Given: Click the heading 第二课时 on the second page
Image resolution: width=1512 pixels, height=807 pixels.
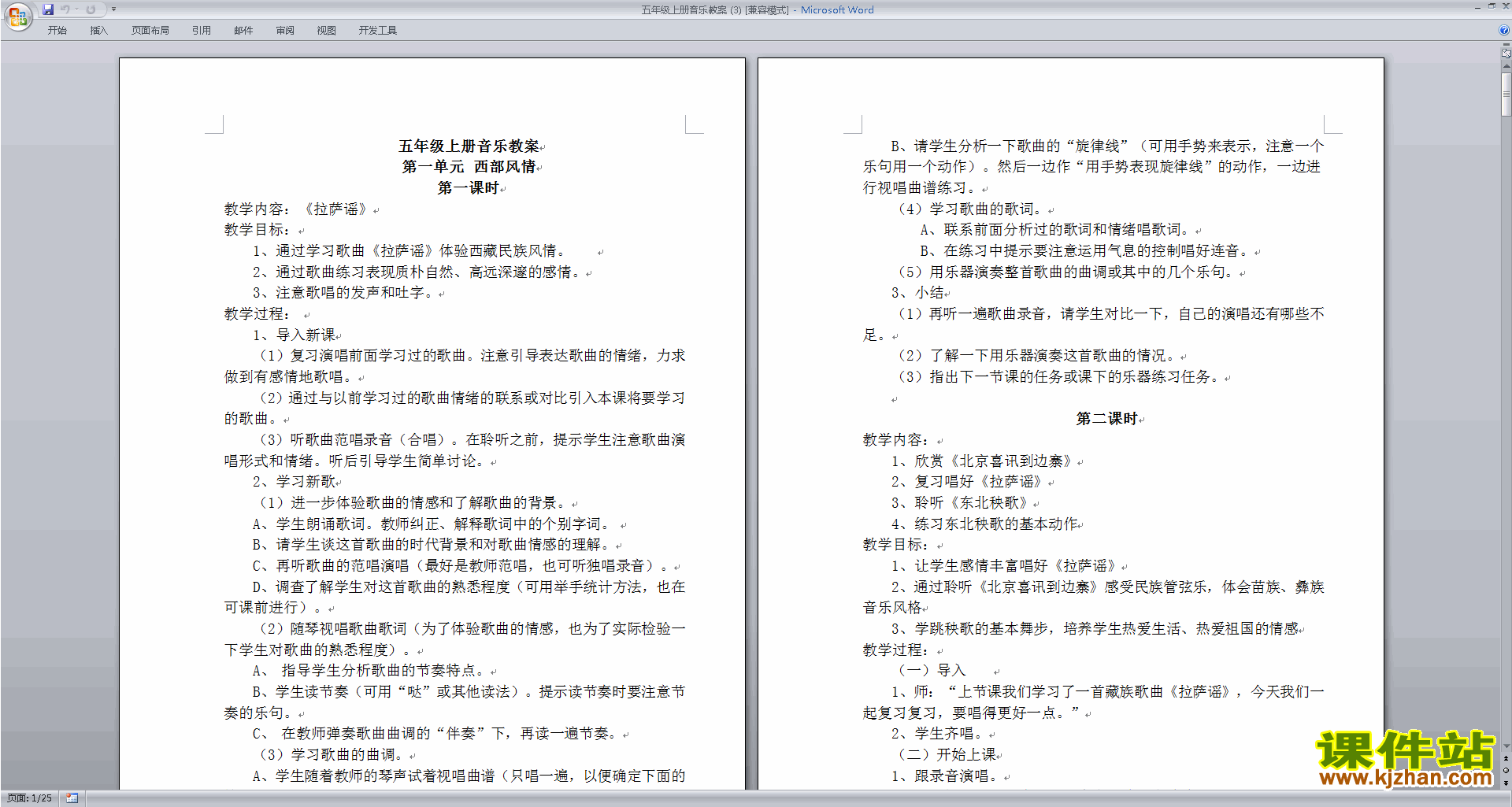Looking at the screenshot, I should pos(1107,419).
